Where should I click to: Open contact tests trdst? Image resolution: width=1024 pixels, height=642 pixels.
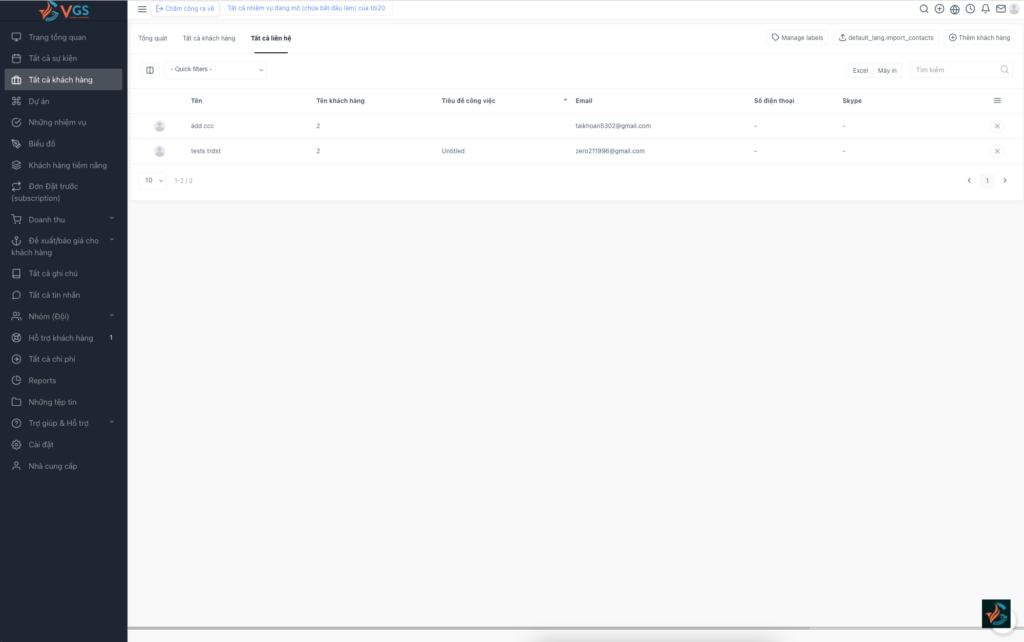click(206, 151)
